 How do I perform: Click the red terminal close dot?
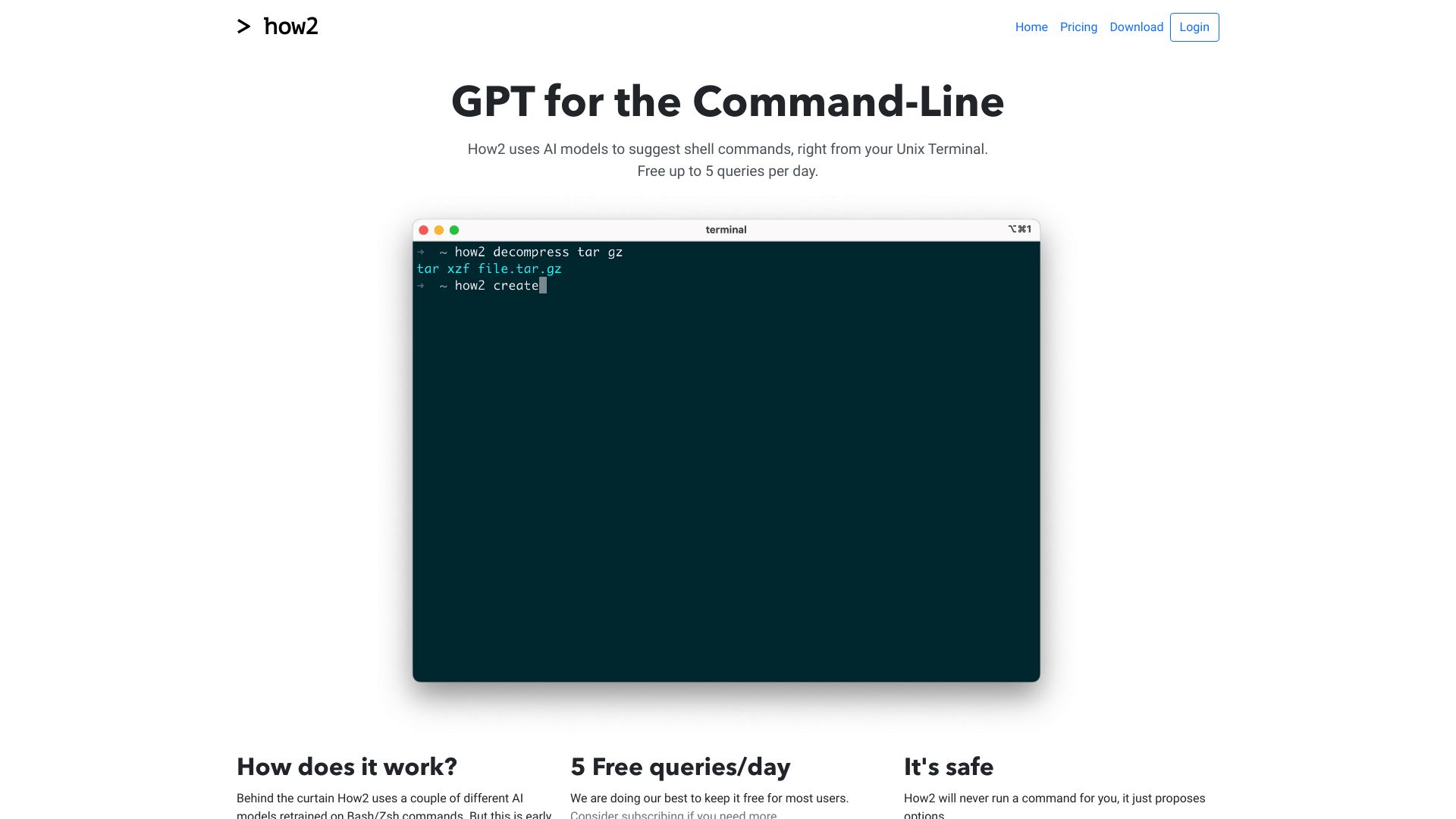tap(424, 230)
